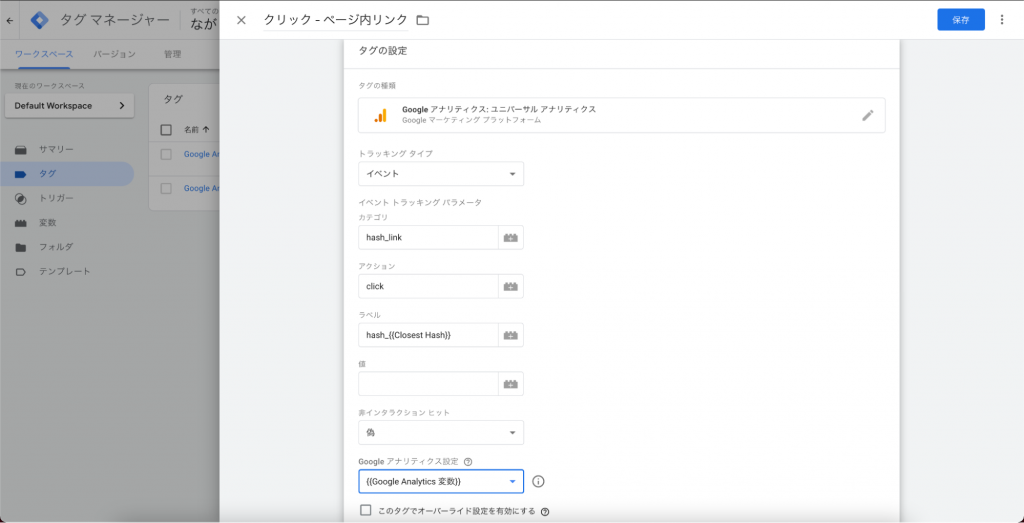The height and width of the screenshot is (523, 1024).
Task: Click the タグ マネージャー title text
Action: [x=114, y=20]
